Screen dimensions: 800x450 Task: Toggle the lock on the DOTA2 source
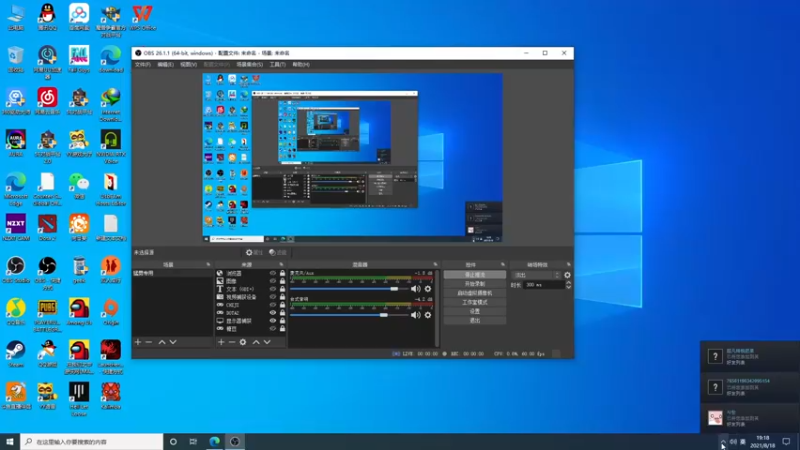pyautogui.click(x=282, y=313)
